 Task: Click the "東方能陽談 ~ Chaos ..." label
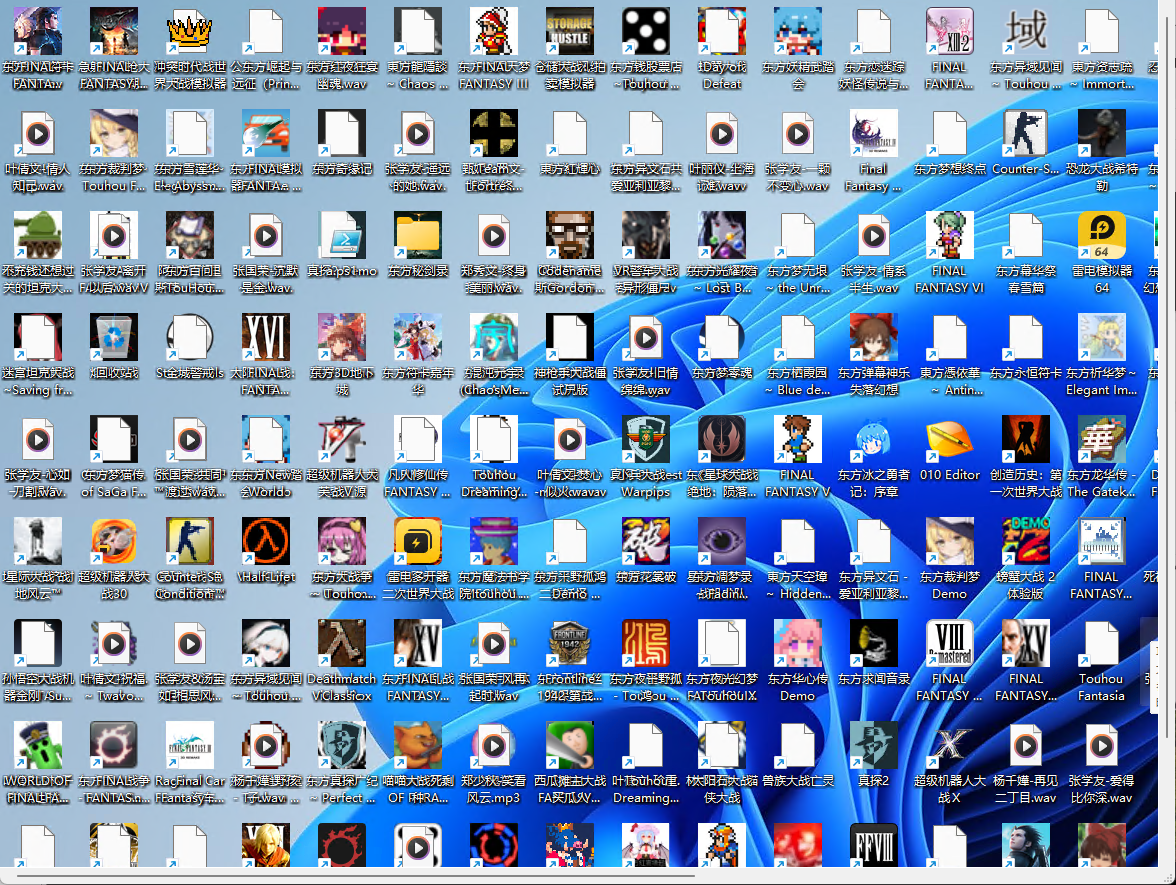(418, 75)
